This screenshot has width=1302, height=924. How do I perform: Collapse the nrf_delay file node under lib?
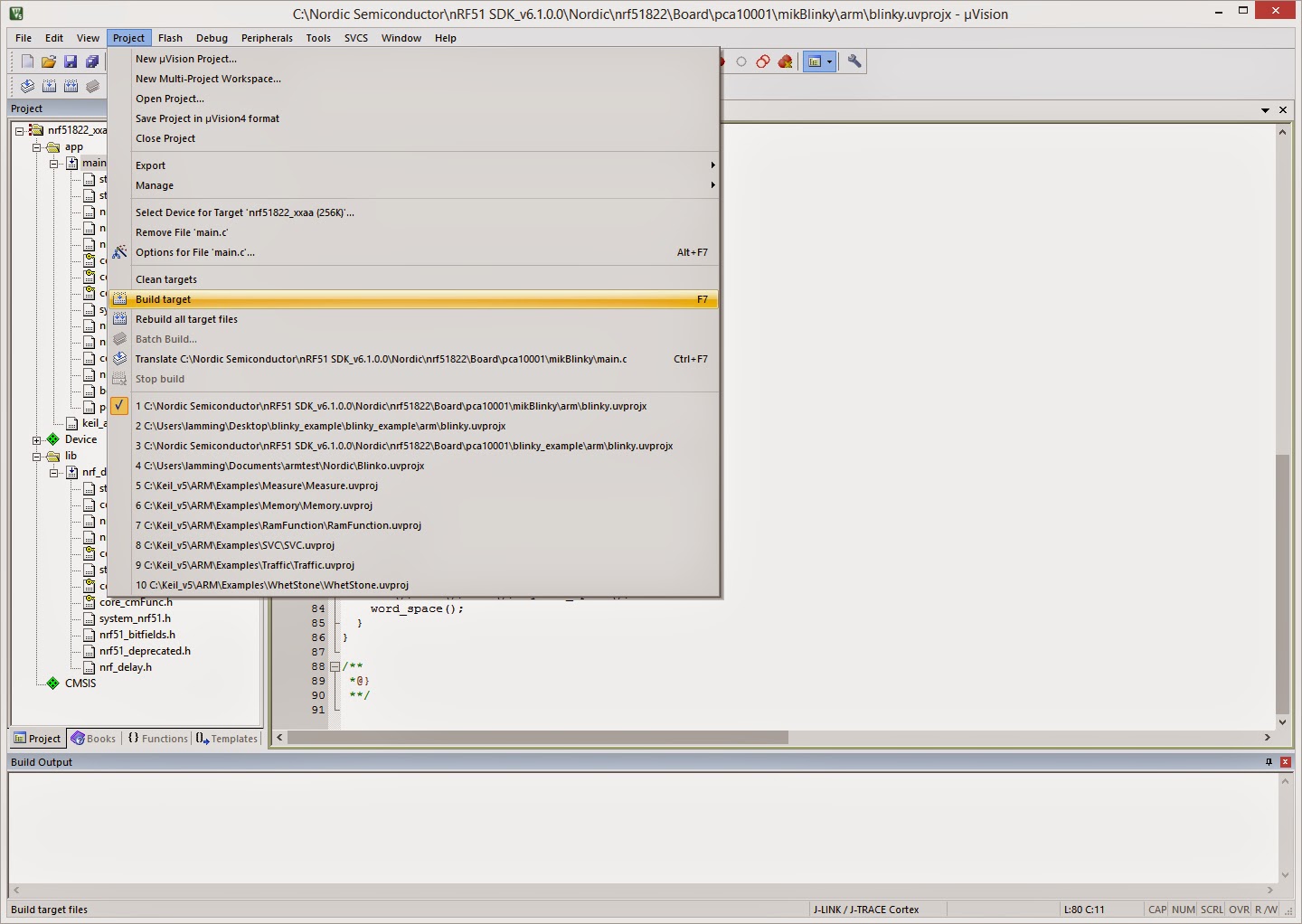(x=54, y=472)
